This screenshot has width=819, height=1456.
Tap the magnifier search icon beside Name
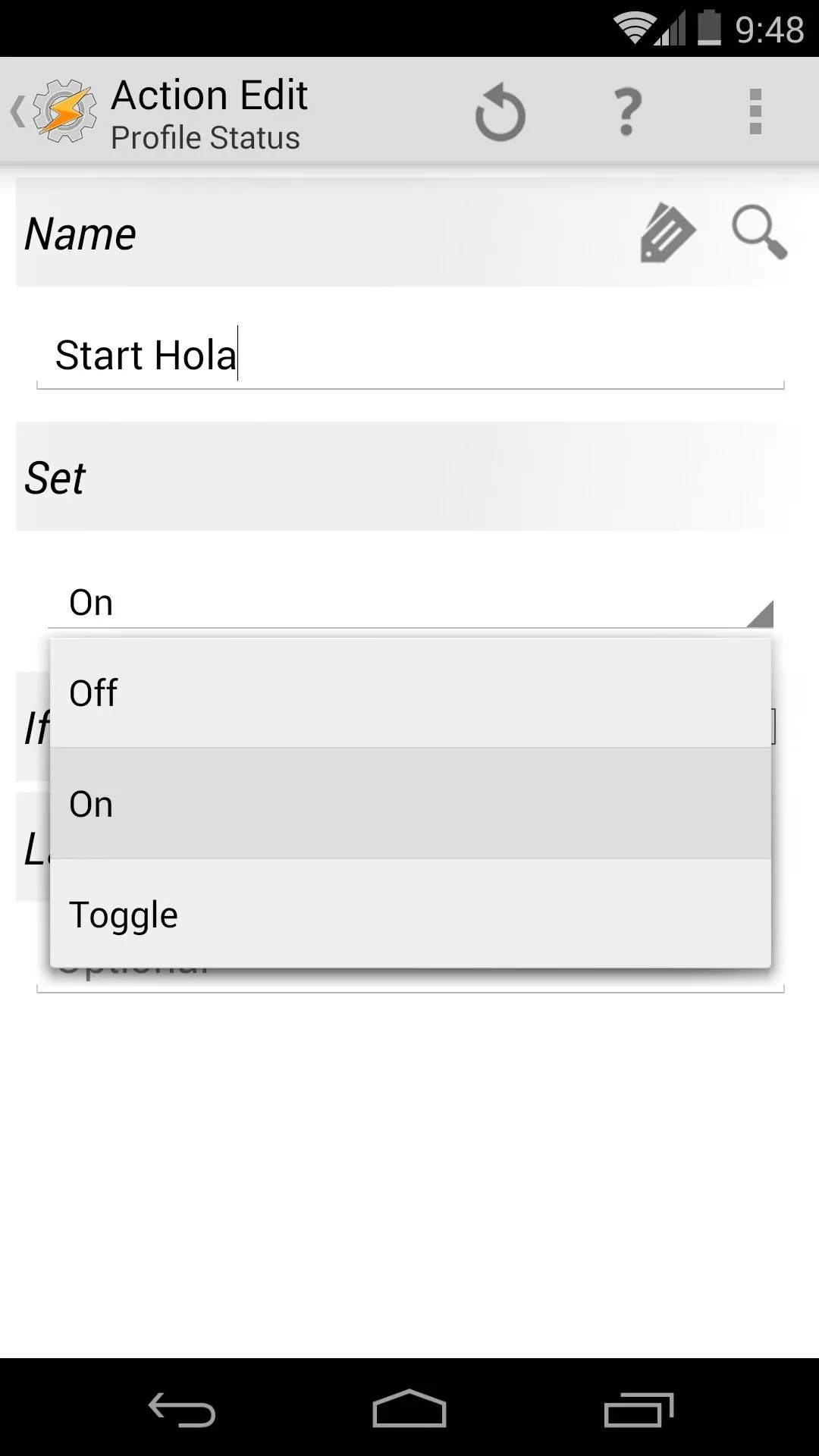759,233
